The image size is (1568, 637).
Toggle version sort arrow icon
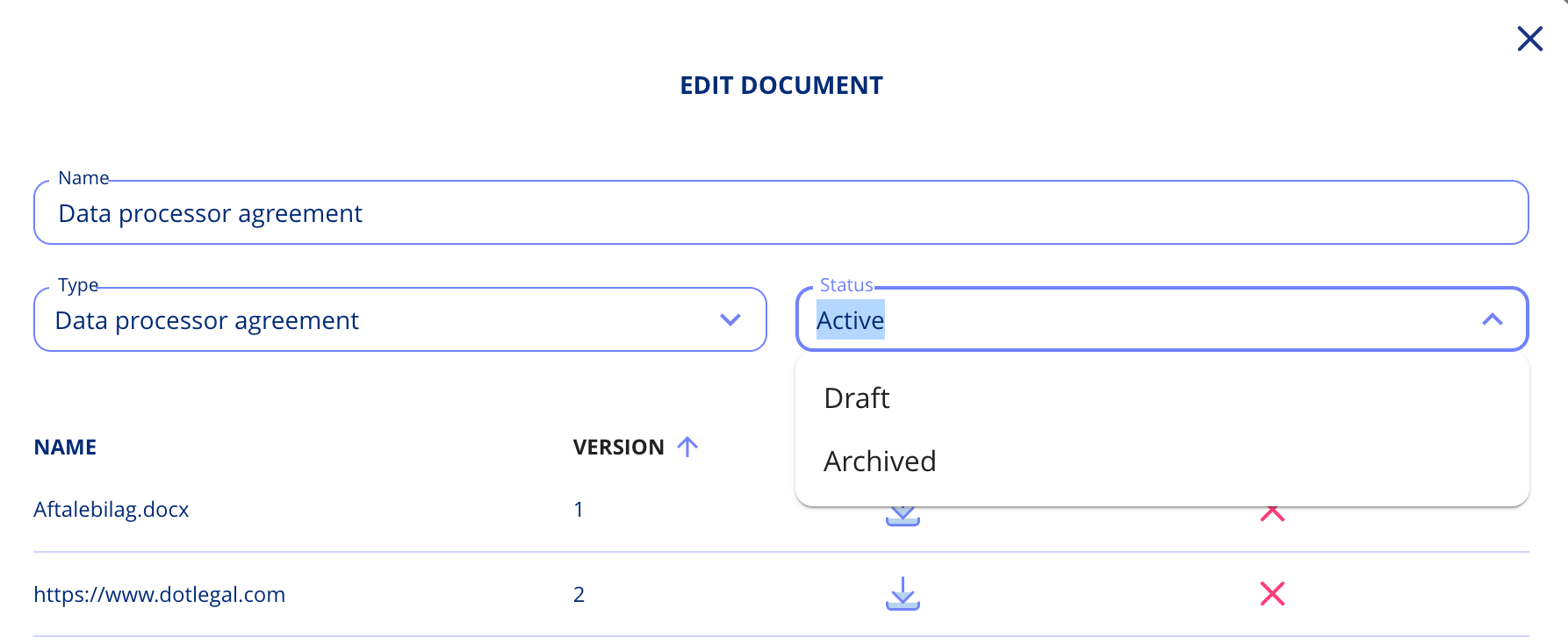[x=687, y=447]
